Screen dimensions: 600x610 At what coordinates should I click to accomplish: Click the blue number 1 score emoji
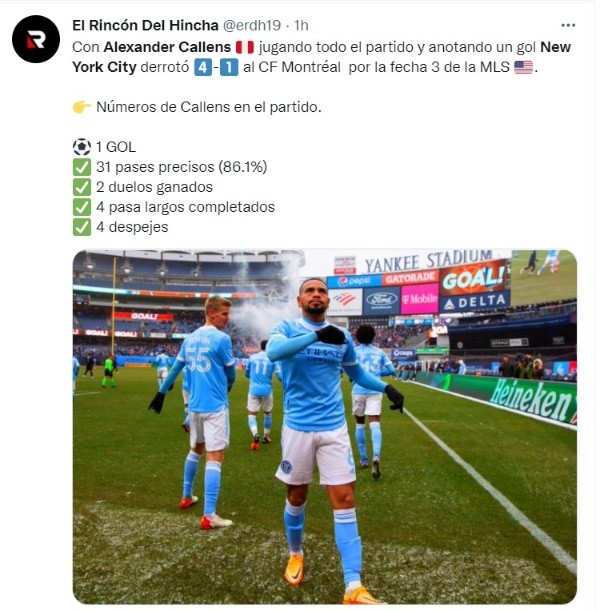click(229, 67)
